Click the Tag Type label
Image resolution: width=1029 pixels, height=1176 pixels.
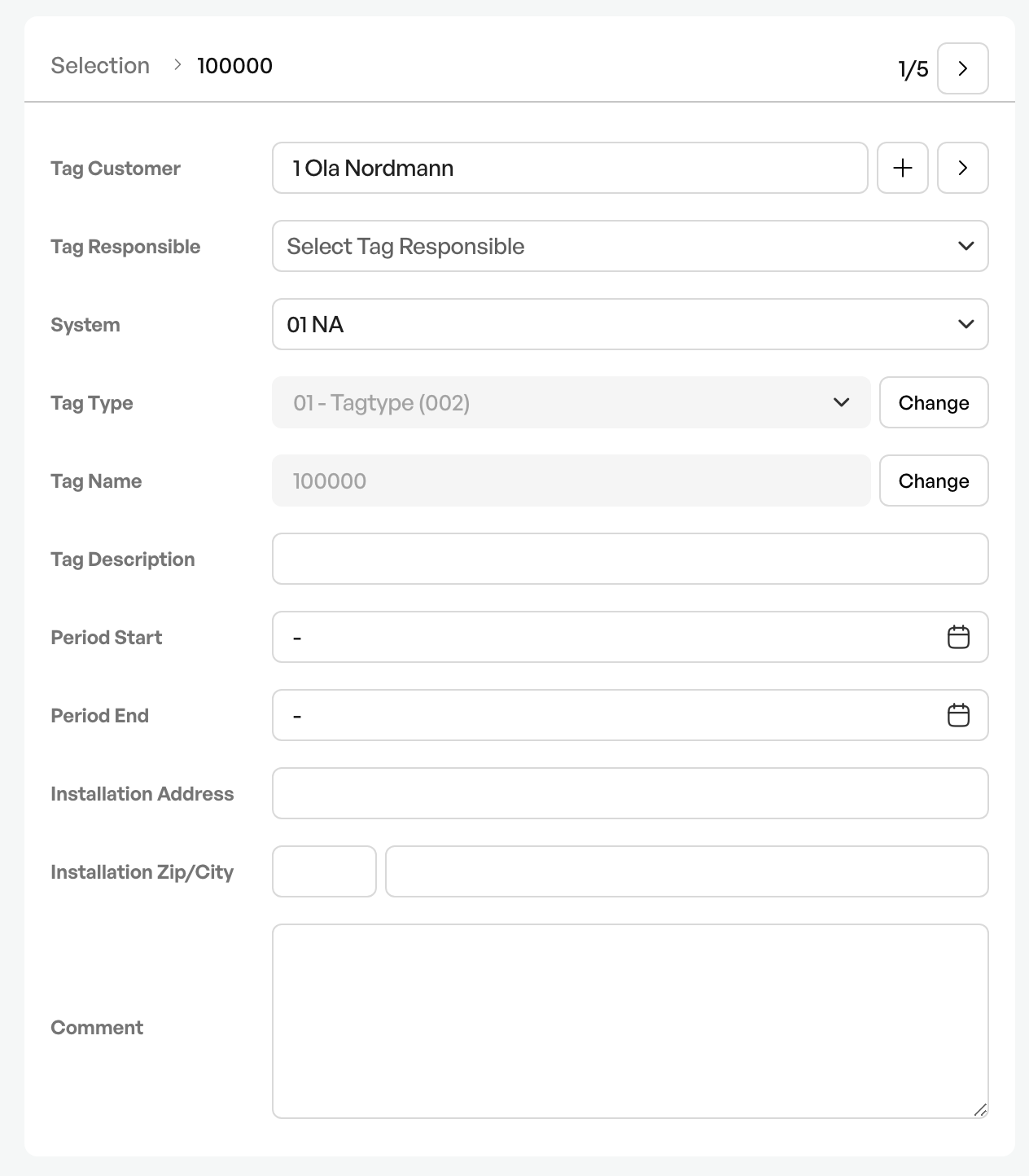coord(92,403)
